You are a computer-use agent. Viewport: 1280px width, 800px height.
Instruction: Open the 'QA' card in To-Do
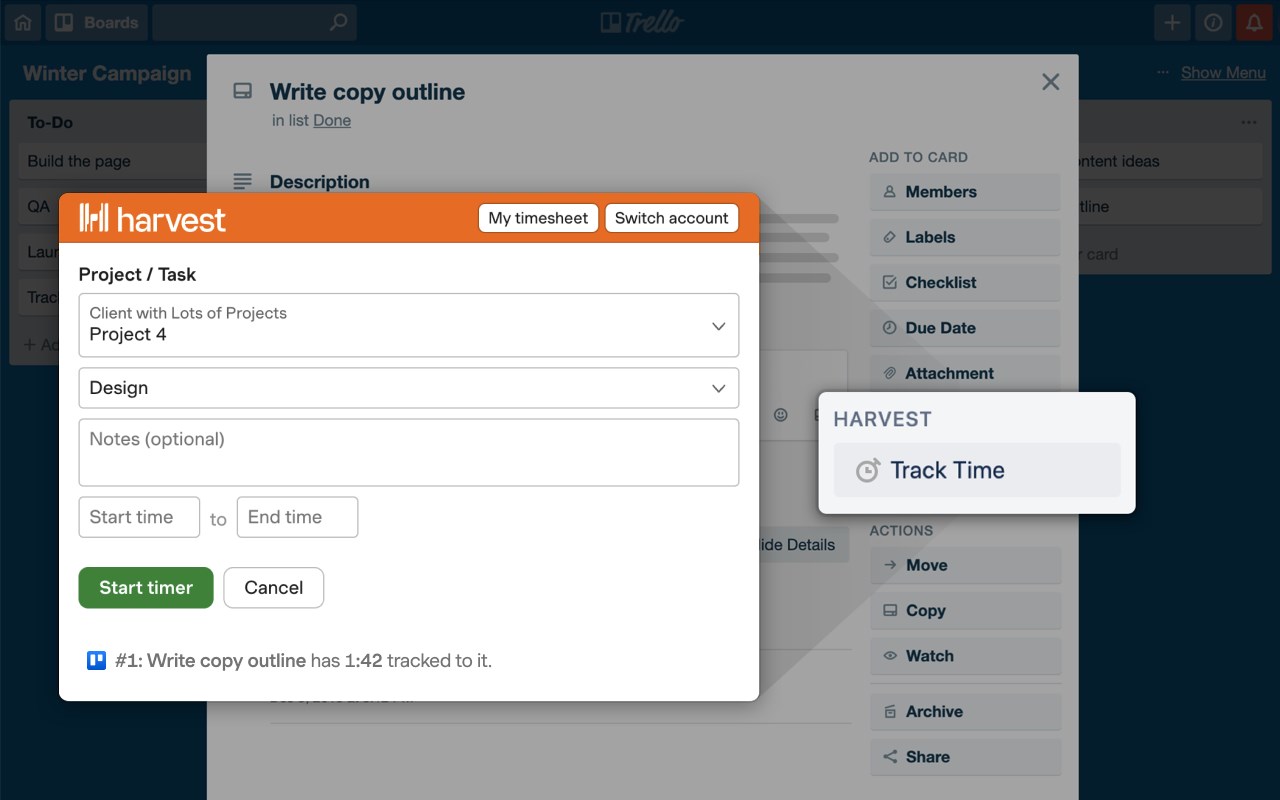40,207
